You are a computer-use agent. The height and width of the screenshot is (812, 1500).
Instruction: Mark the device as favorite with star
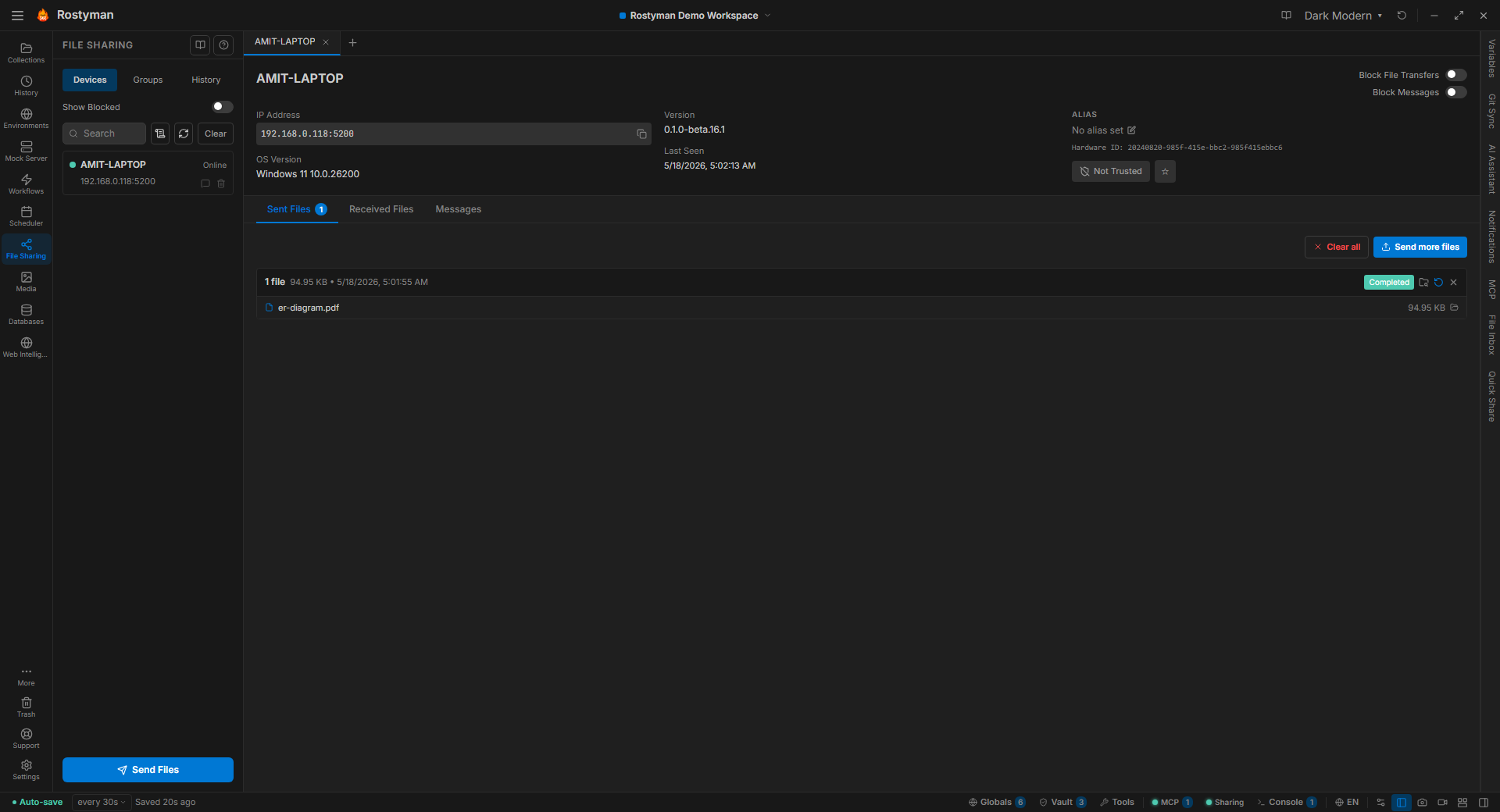(1165, 171)
